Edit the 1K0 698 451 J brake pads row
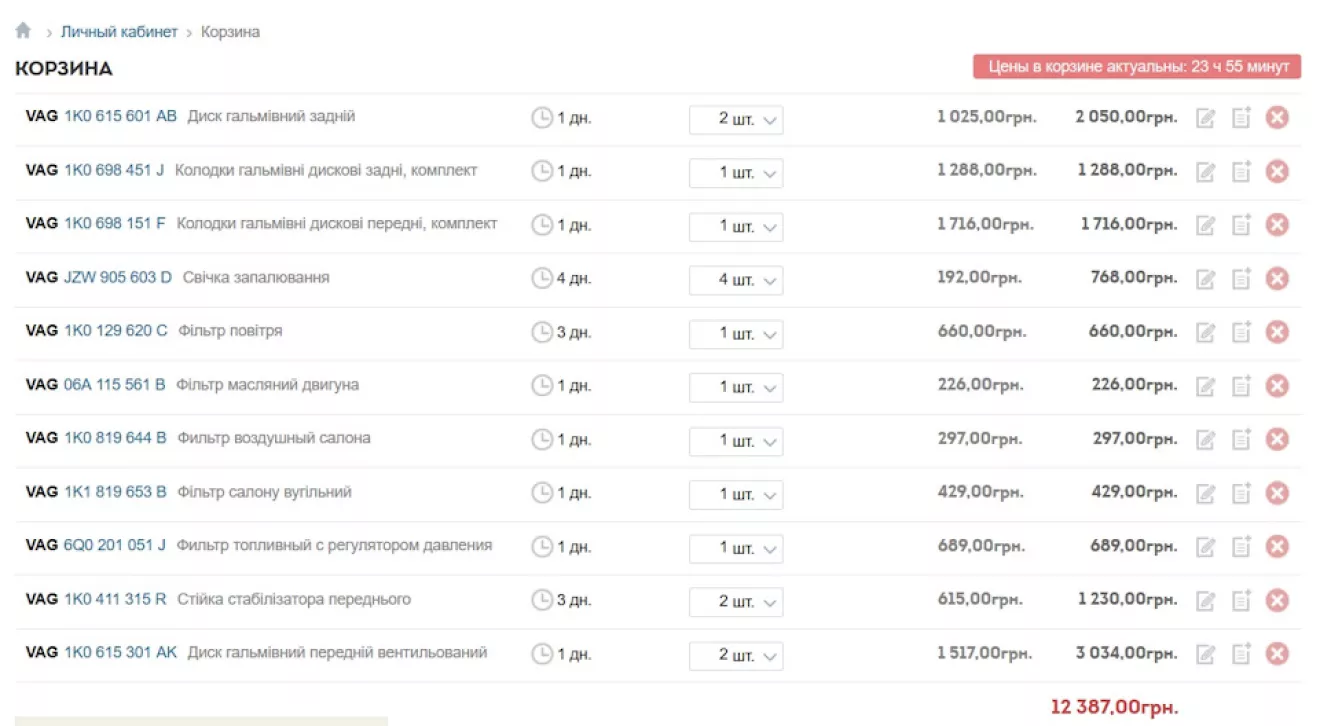The width and height of the screenshot is (1320, 726). point(1206,172)
